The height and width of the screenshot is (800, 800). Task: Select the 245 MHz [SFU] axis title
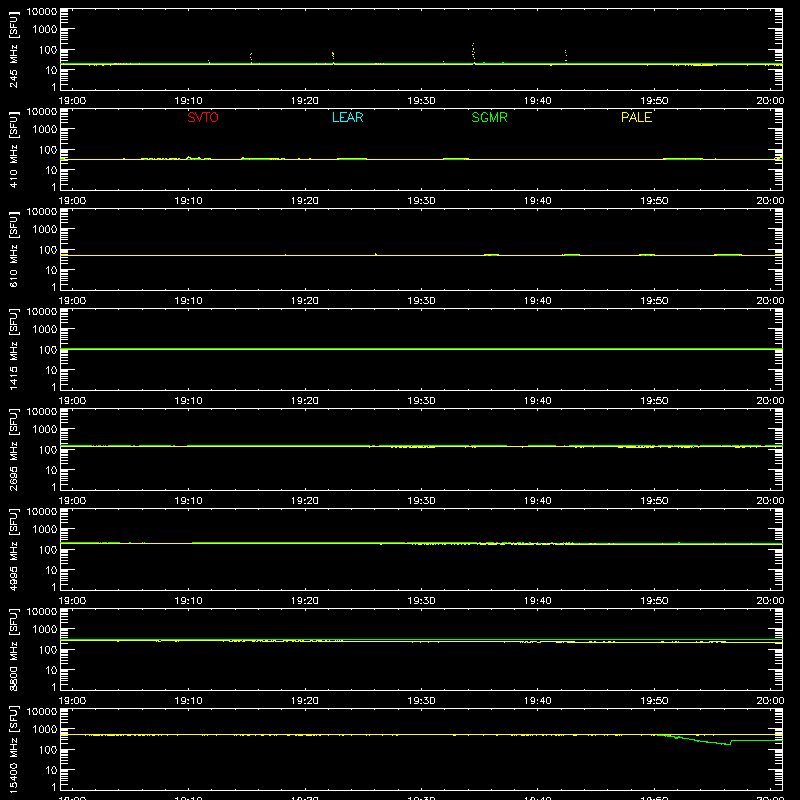click(13, 49)
